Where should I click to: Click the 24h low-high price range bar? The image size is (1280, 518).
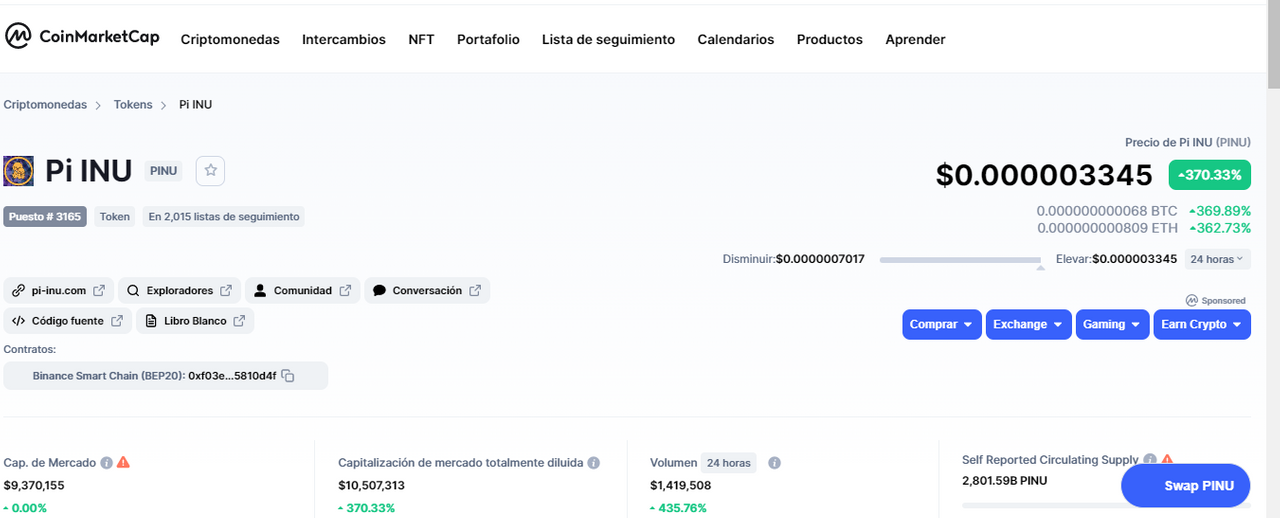961,260
